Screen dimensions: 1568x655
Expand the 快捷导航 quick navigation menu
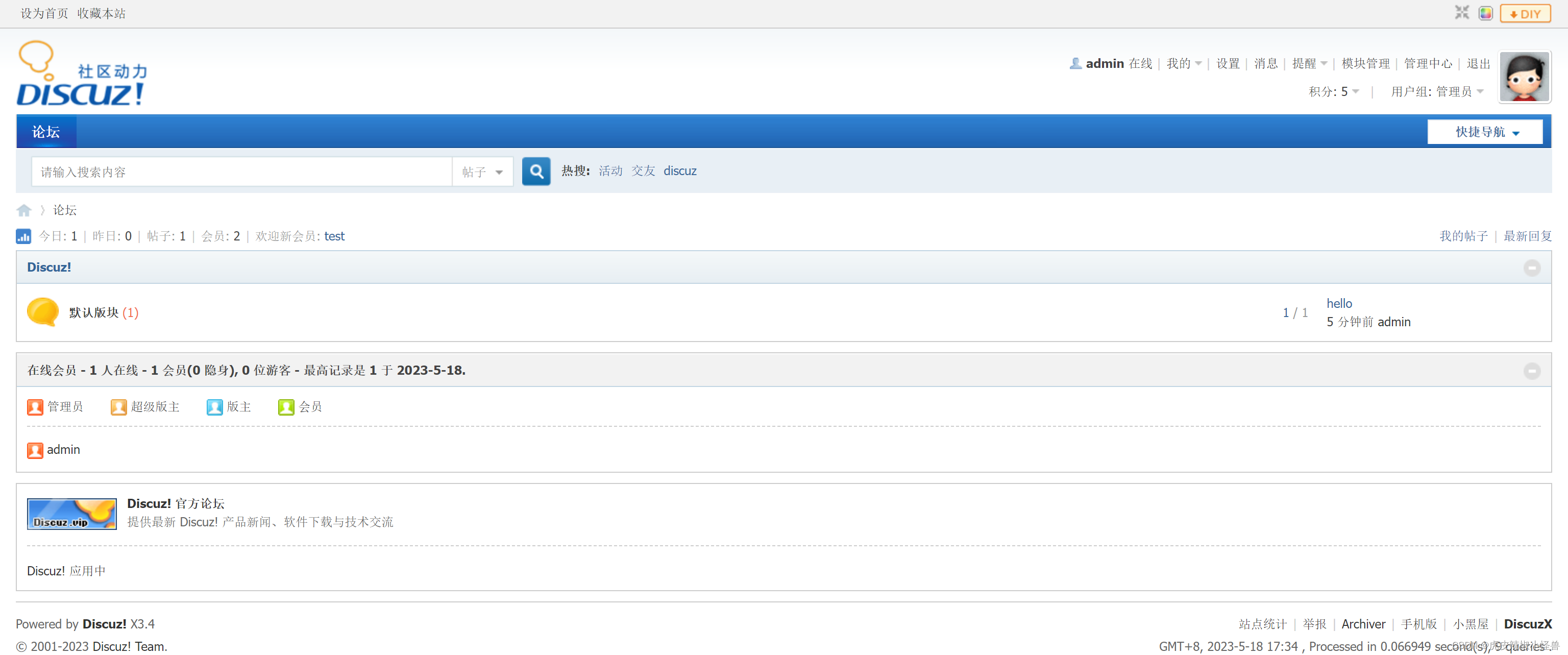(1485, 132)
